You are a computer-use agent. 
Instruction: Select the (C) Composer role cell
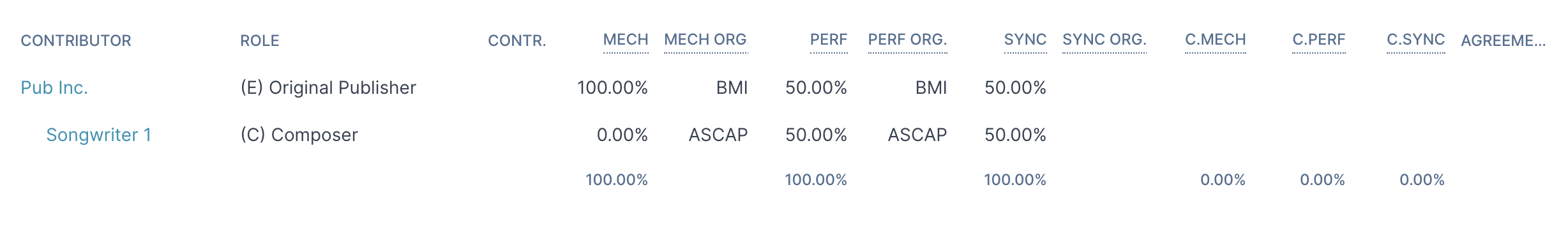(x=299, y=135)
